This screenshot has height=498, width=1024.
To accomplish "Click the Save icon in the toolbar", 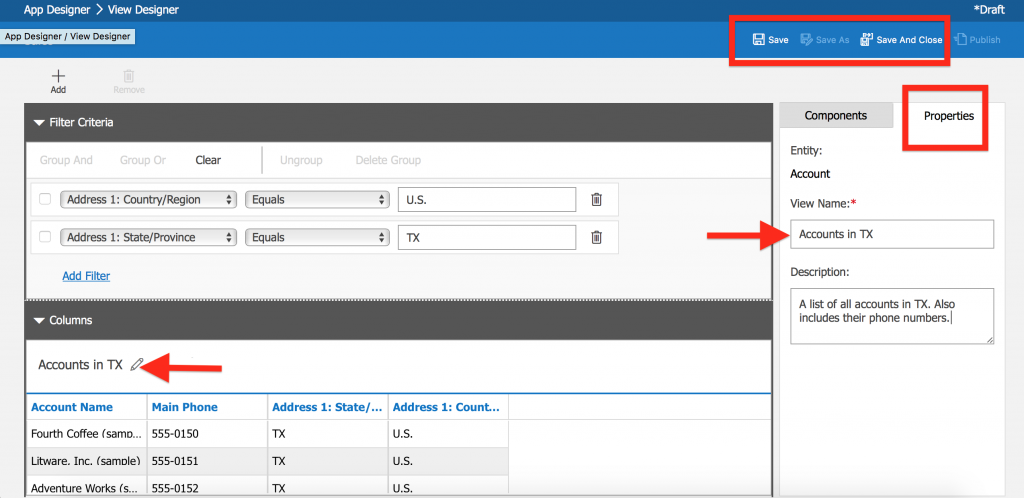I will click(759, 40).
